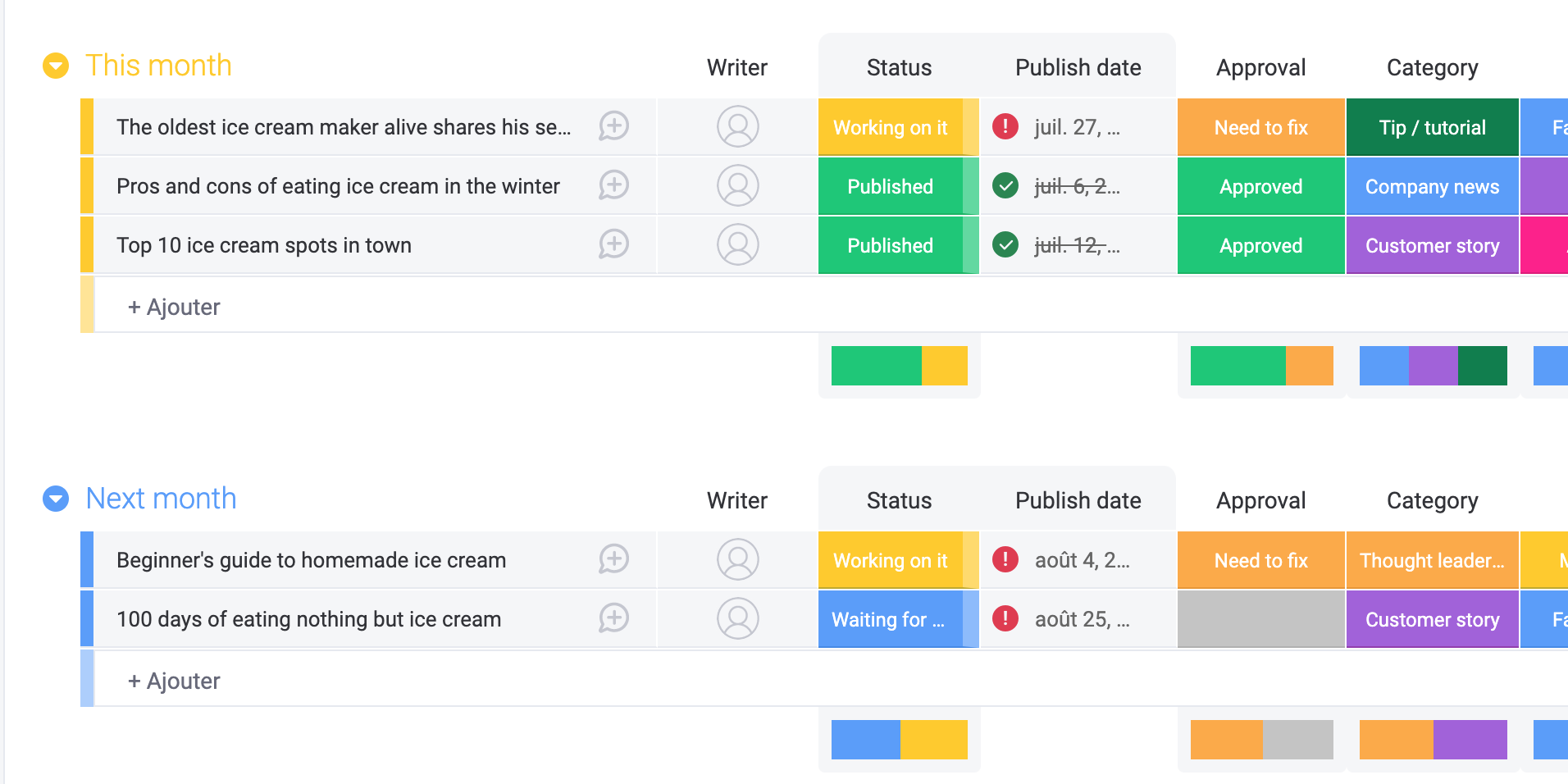This screenshot has height=784, width=1568.
Task: Click writer avatar for oldest ice cream maker row
Action: (738, 126)
